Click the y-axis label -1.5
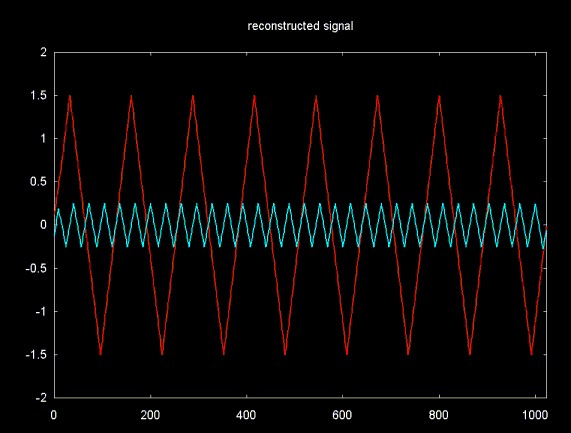The width and height of the screenshot is (571, 433). tap(36, 354)
